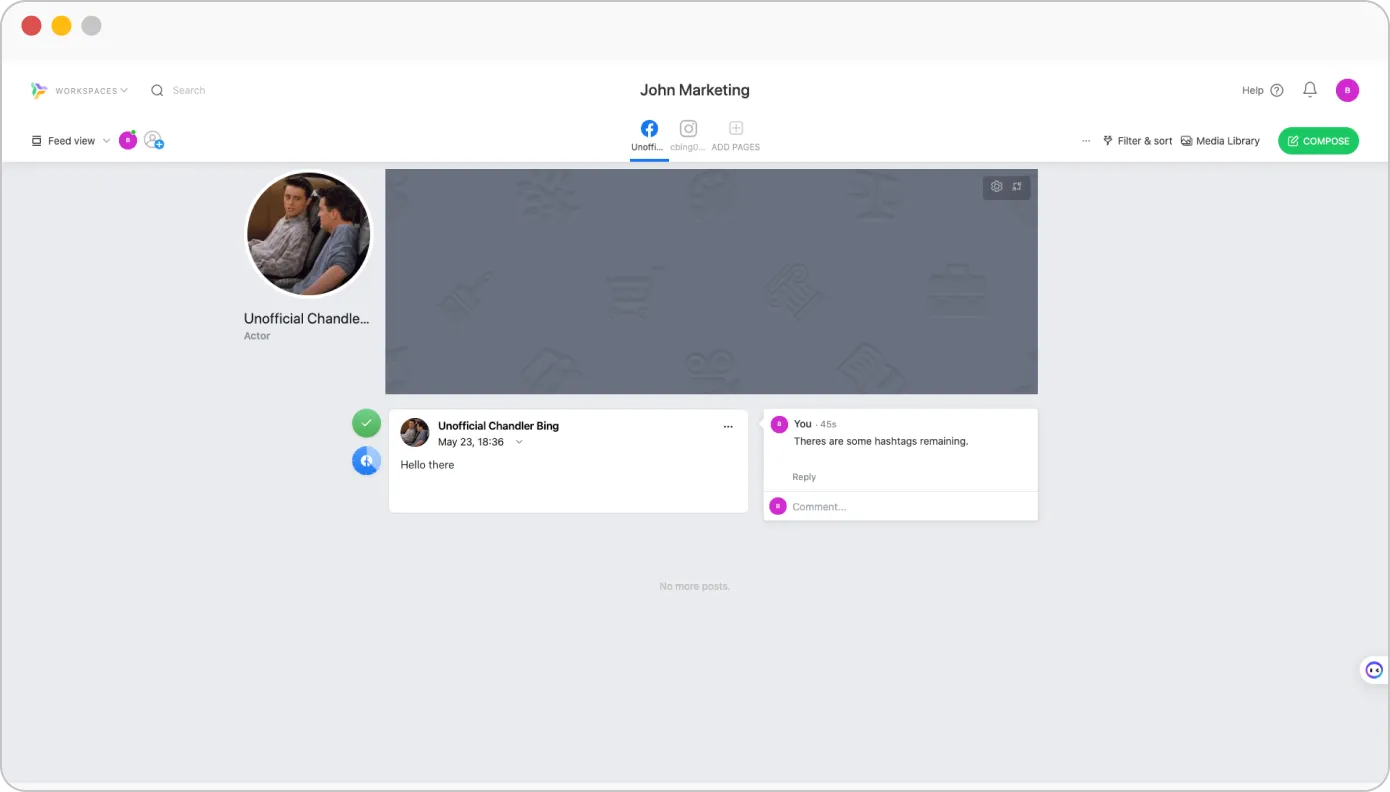Switch to the Instagram page tab
Screen dimensions: 1390x792
pyautogui.click(x=688, y=135)
